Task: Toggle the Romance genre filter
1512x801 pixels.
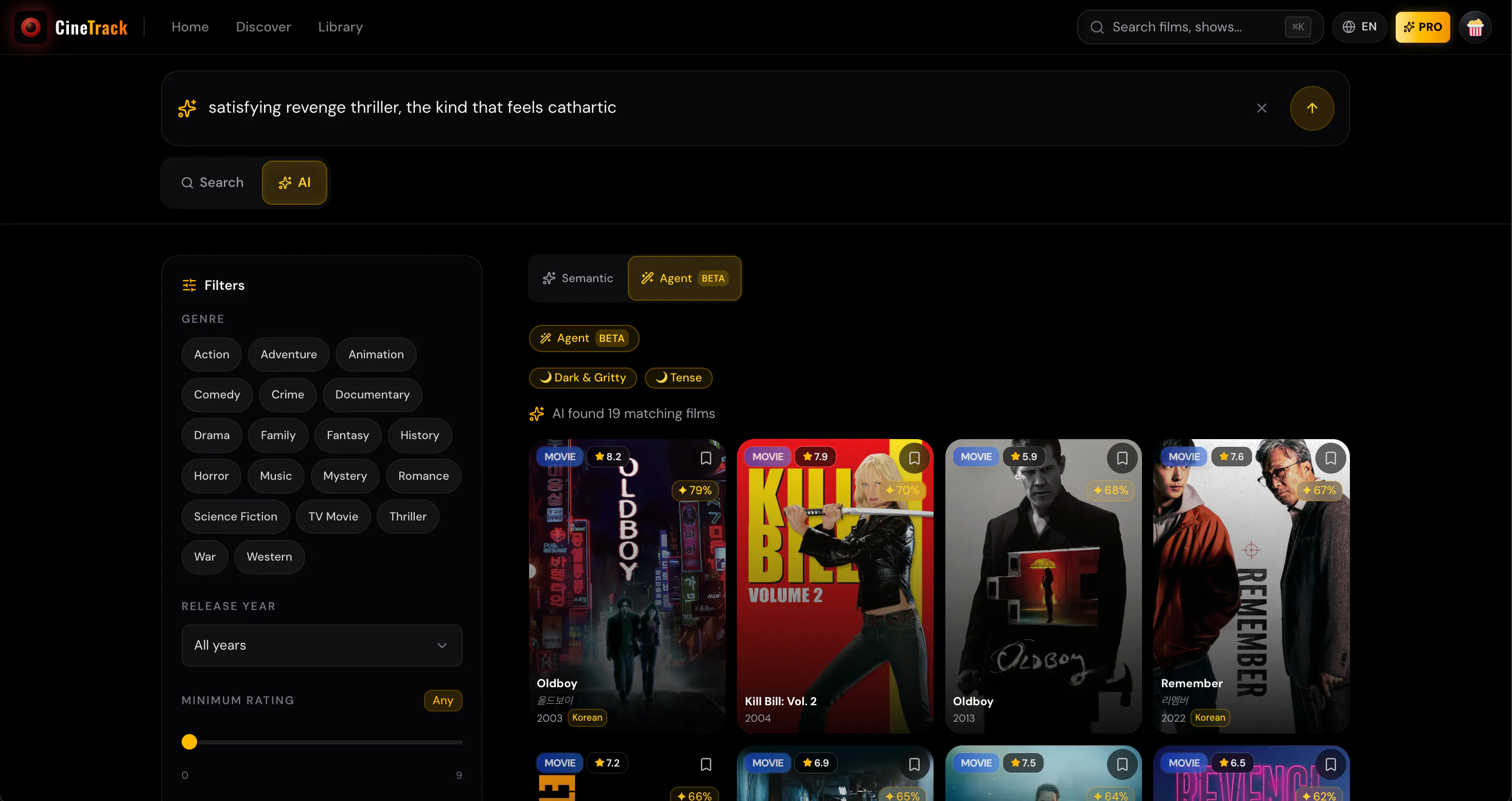Action: point(423,476)
